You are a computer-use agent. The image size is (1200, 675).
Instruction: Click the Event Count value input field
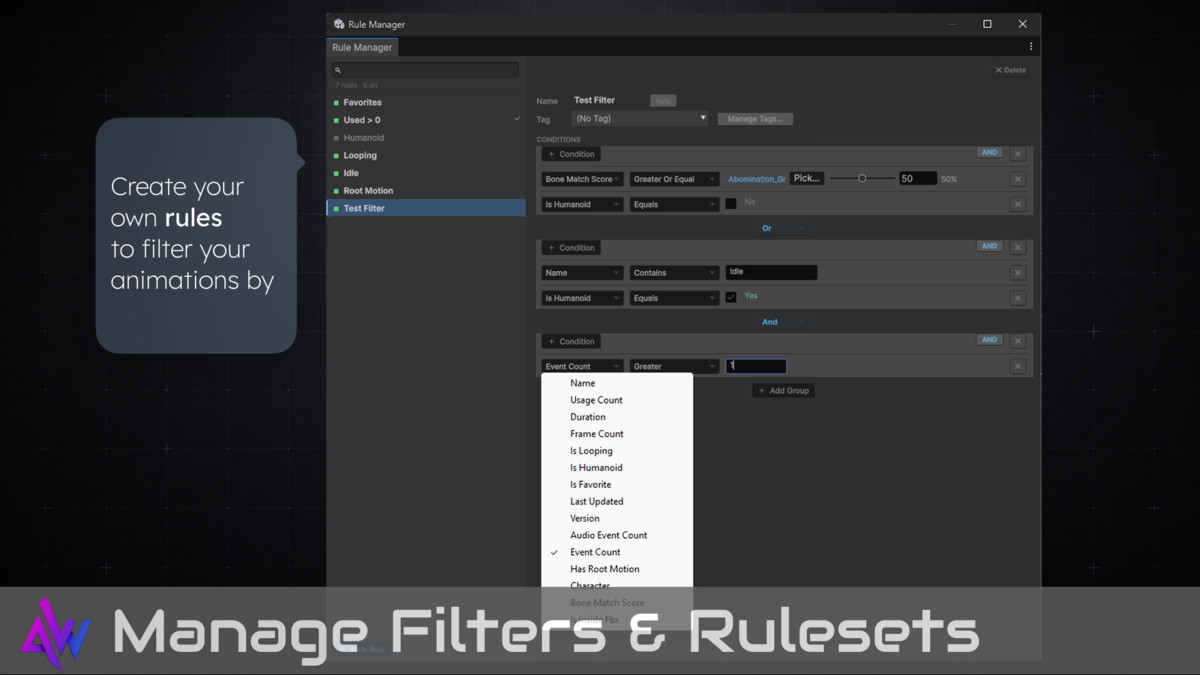click(x=756, y=366)
